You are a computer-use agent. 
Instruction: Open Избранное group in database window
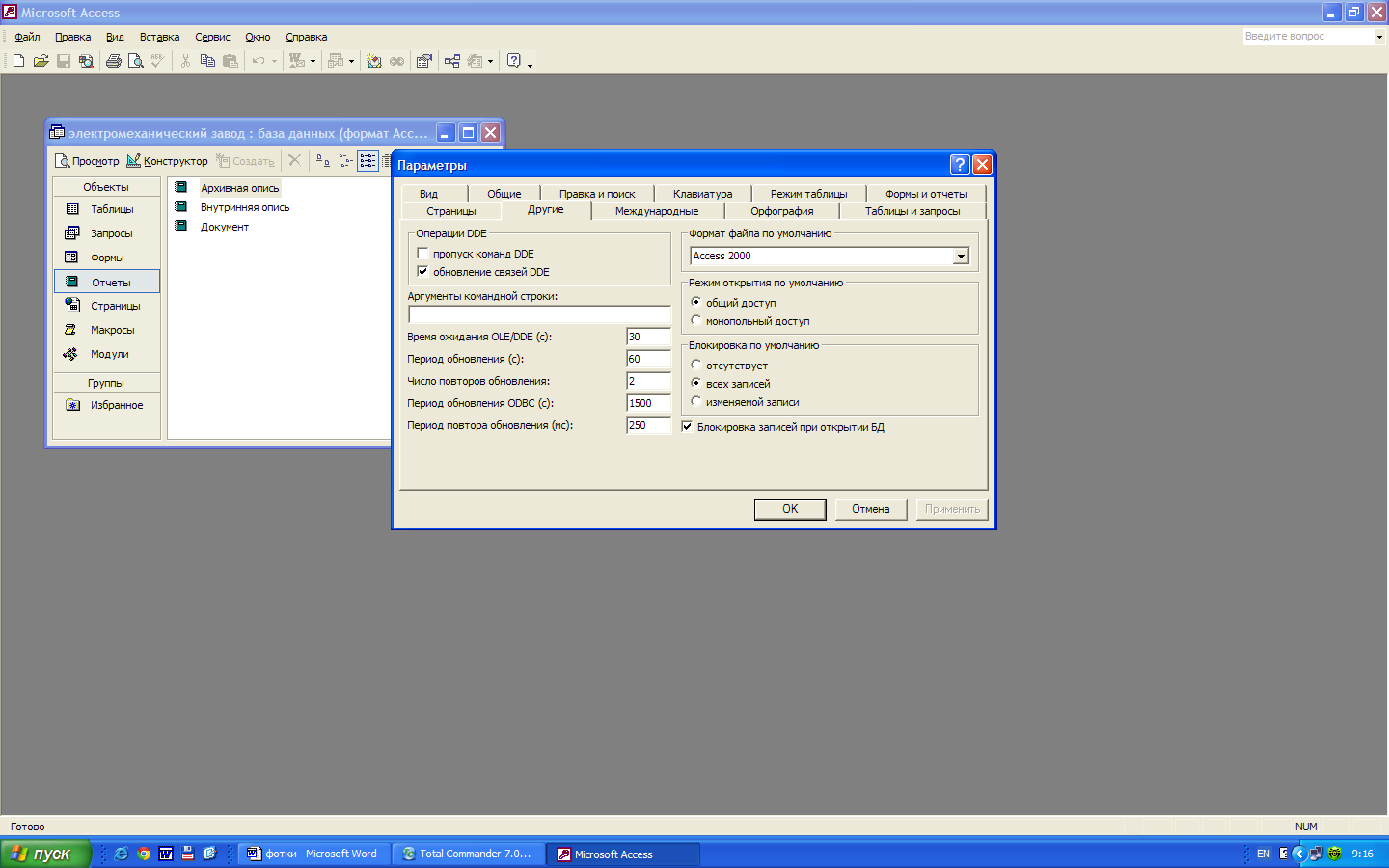click(x=107, y=405)
